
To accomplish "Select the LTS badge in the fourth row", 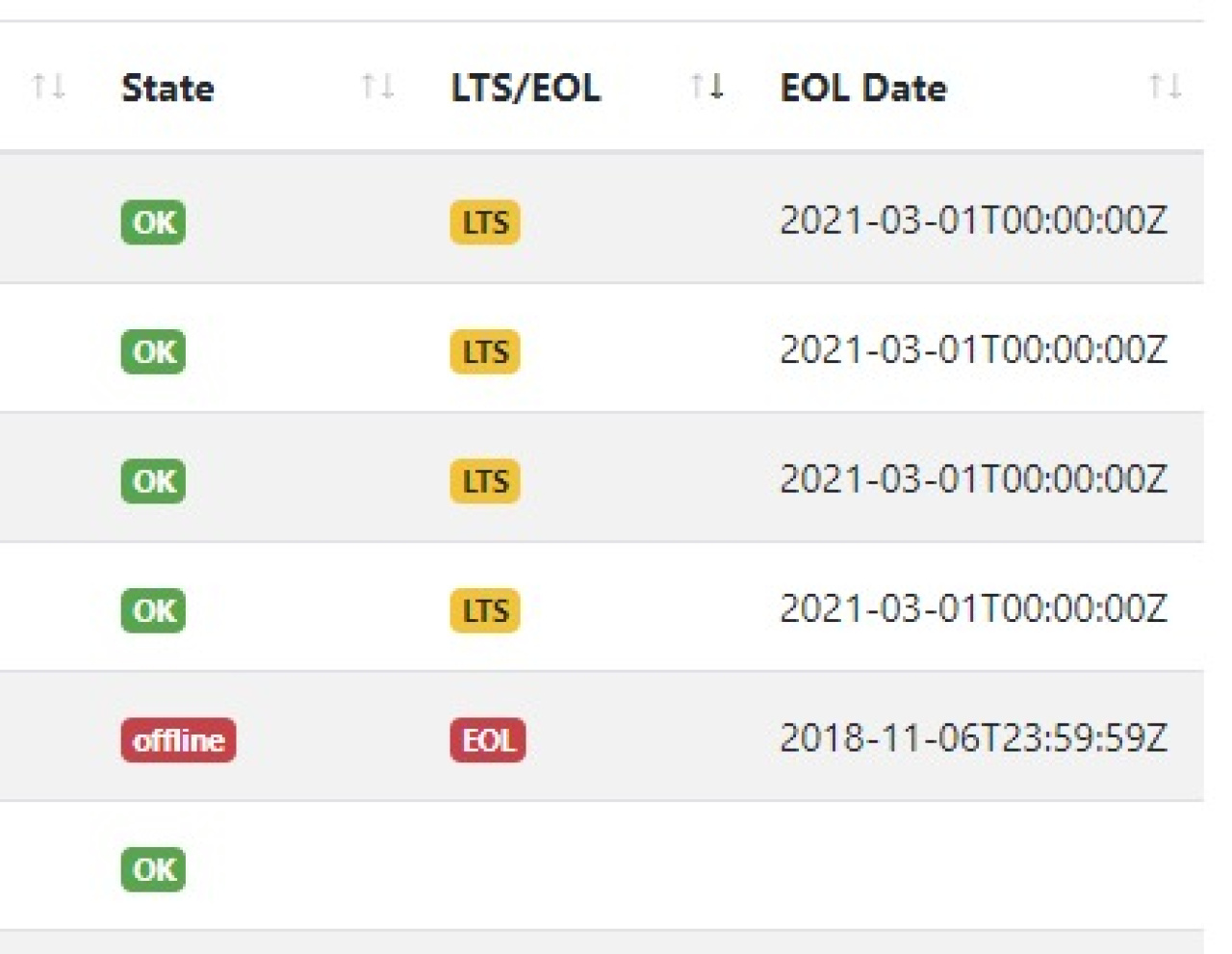I will tap(485, 610).
